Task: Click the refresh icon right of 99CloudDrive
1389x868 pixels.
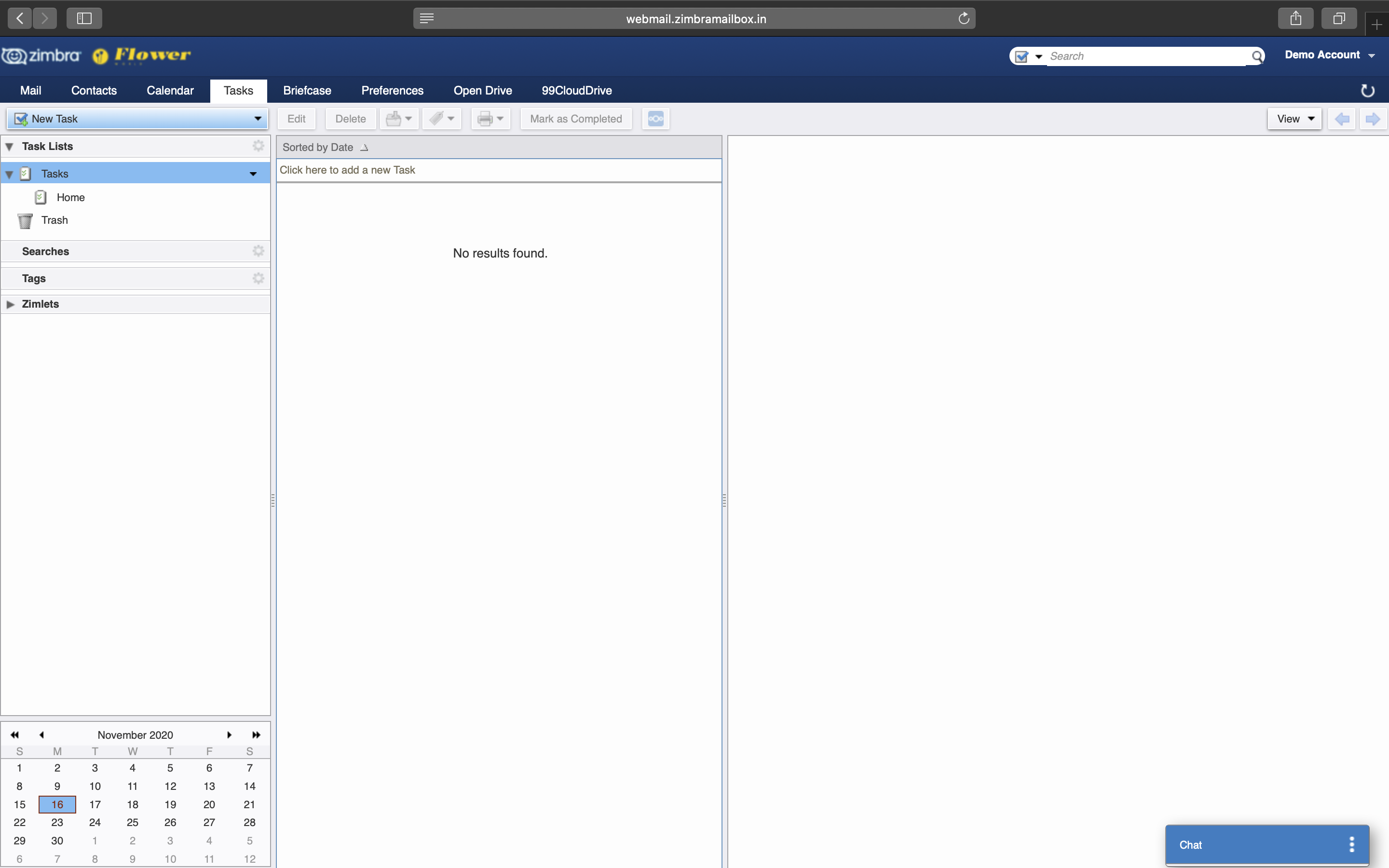Action: (x=1367, y=91)
